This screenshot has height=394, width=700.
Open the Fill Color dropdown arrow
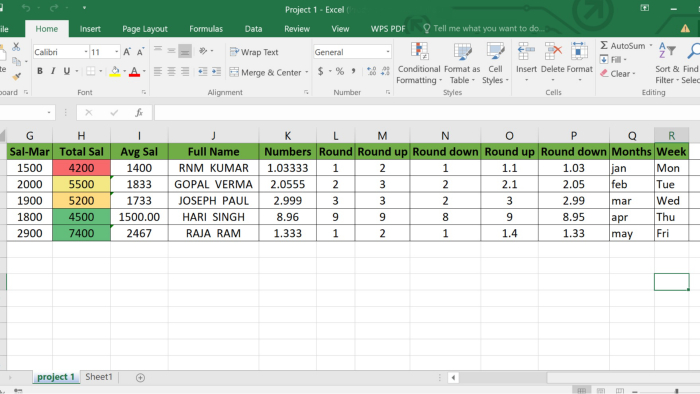click(x=124, y=71)
